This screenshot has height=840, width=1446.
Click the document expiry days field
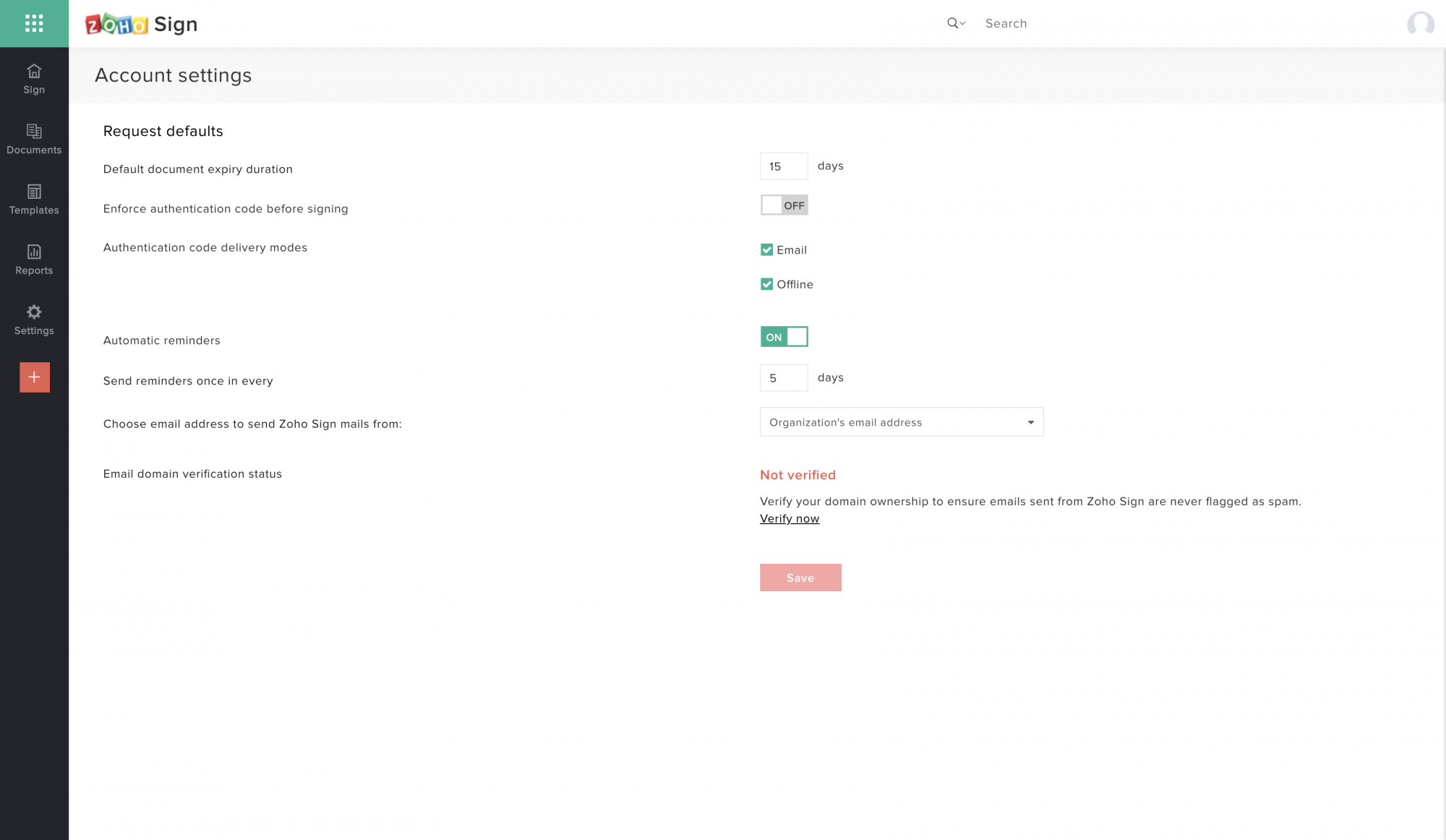point(783,166)
